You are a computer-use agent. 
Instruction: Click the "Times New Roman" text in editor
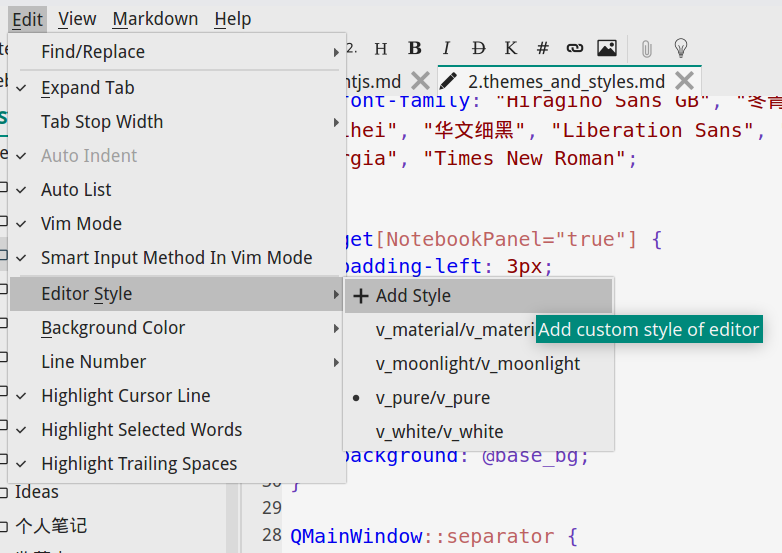525,159
